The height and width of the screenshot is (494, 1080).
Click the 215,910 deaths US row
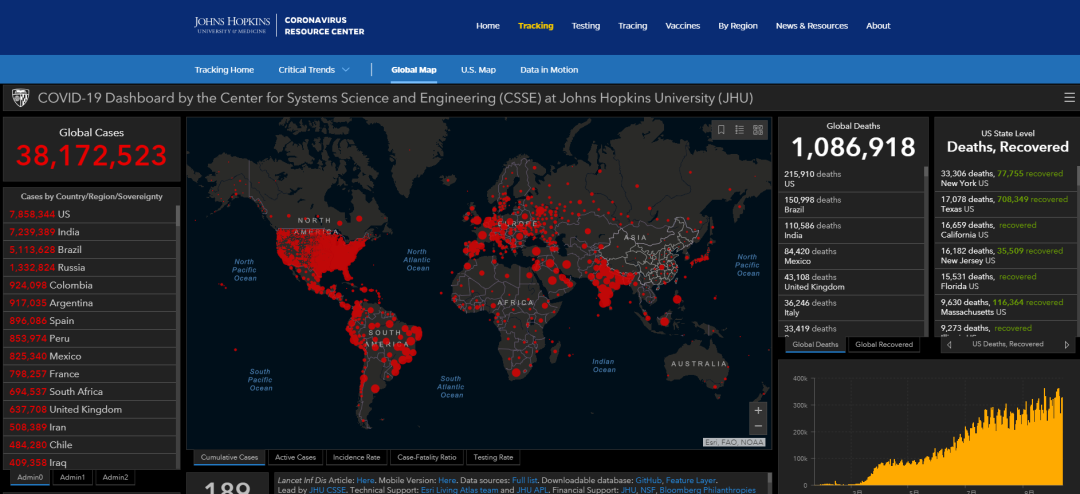coord(851,179)
